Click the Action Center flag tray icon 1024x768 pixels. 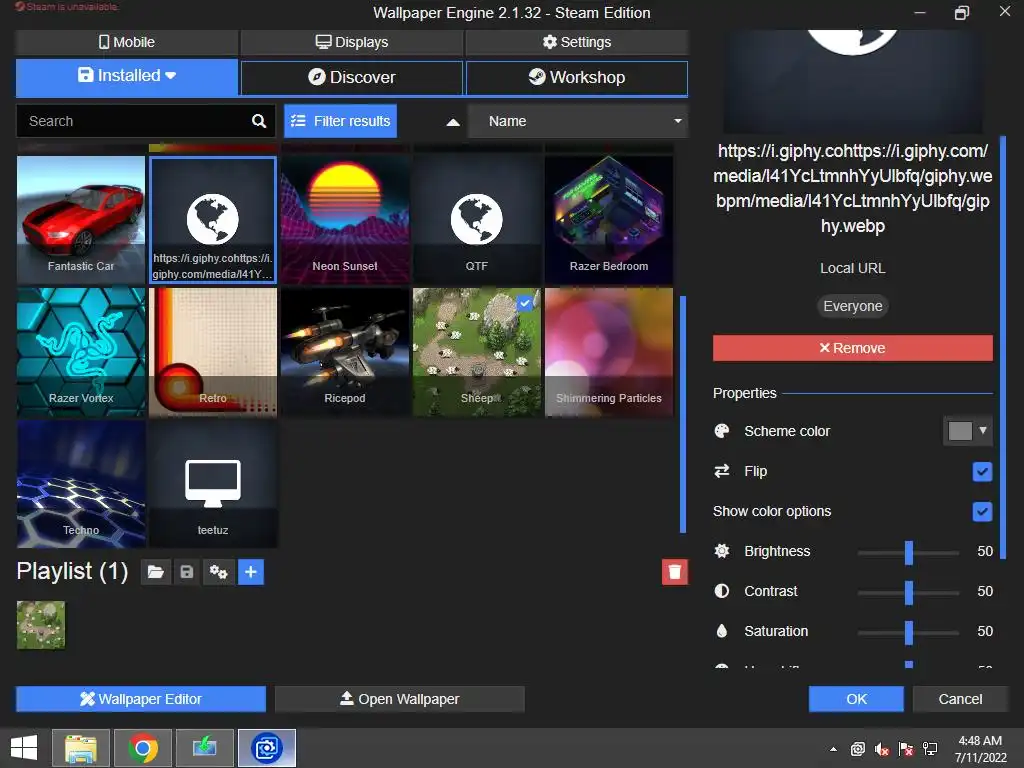point(906,749)
